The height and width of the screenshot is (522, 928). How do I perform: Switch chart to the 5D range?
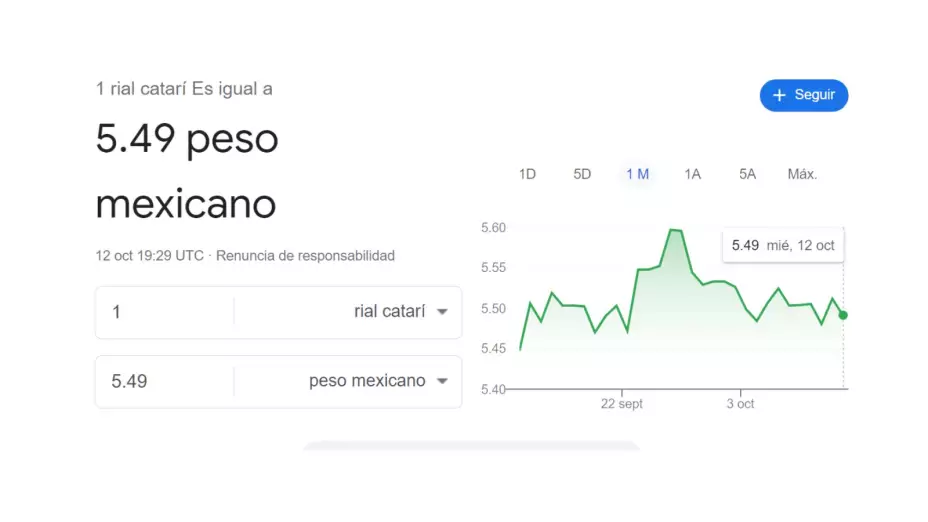point(582,174)
